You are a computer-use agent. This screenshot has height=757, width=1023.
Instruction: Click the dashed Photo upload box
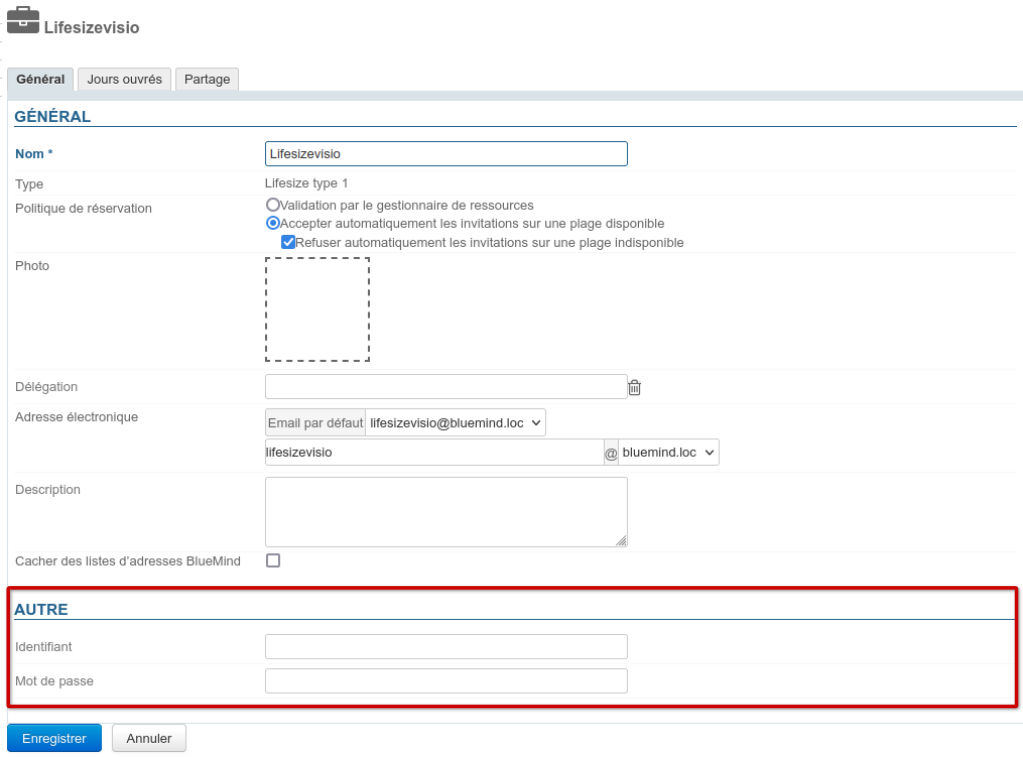[x=318, y=309]
